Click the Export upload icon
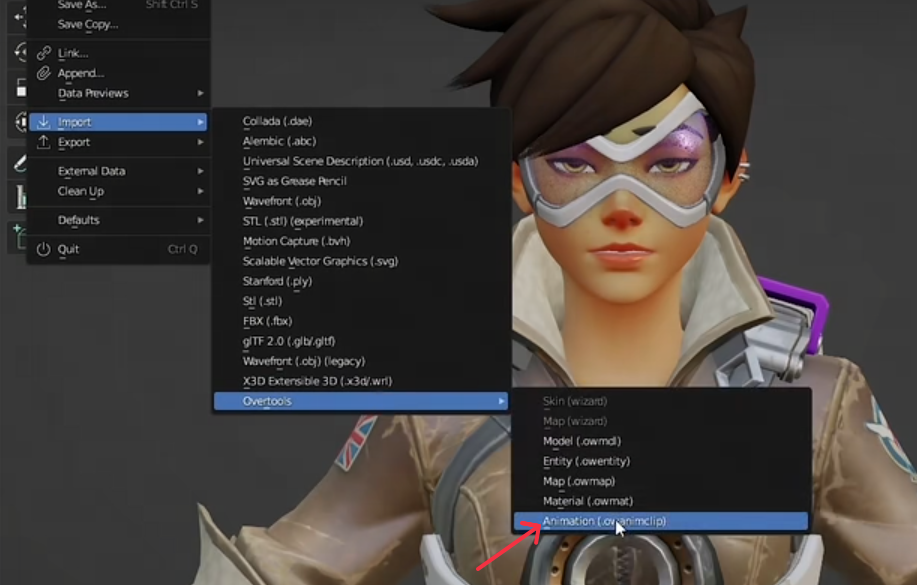Screen dimensions: 917x585 point(44,142)
